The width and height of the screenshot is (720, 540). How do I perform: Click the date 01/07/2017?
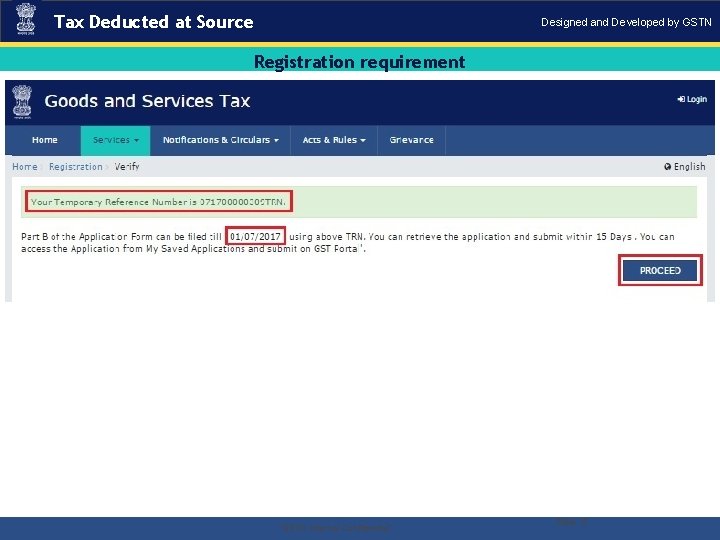pos(255,236)
